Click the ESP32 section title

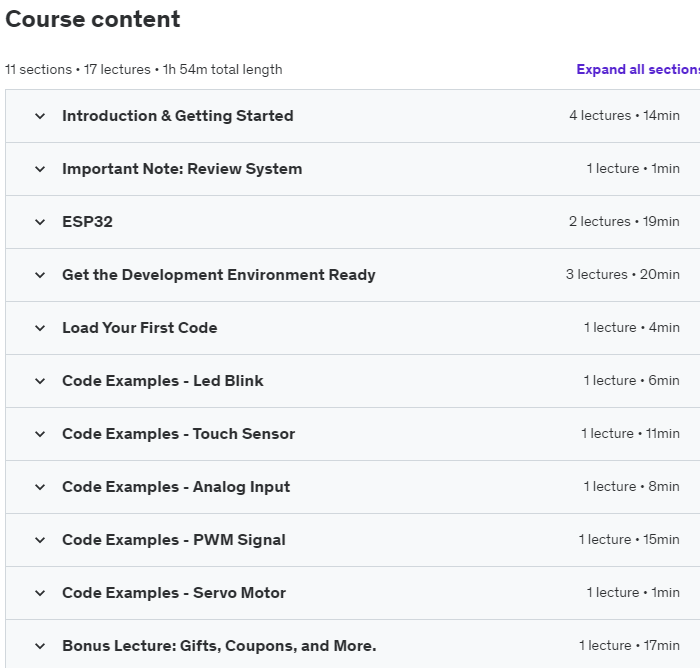(88, 222)
